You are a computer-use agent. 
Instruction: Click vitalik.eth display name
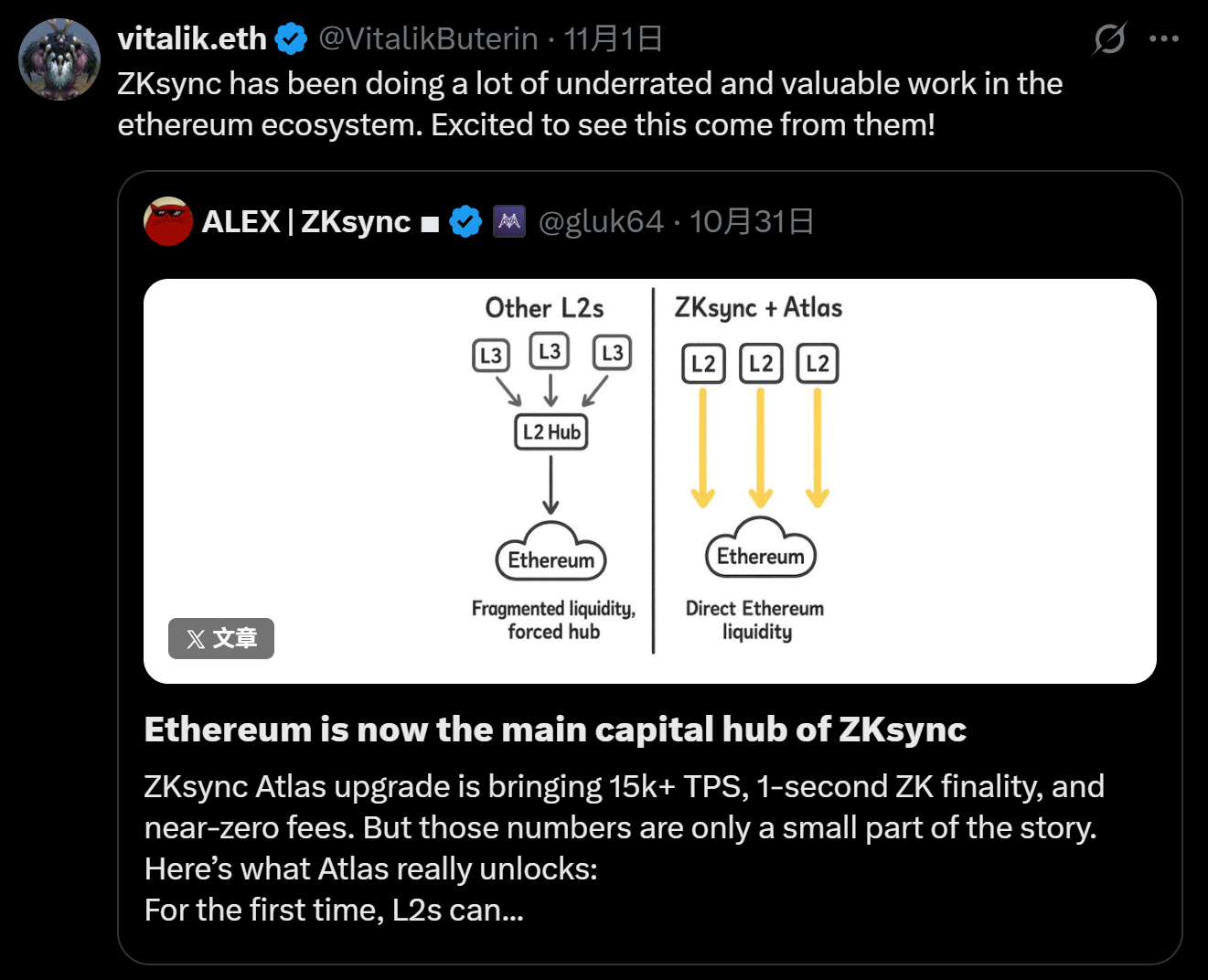tap(191, 37)
